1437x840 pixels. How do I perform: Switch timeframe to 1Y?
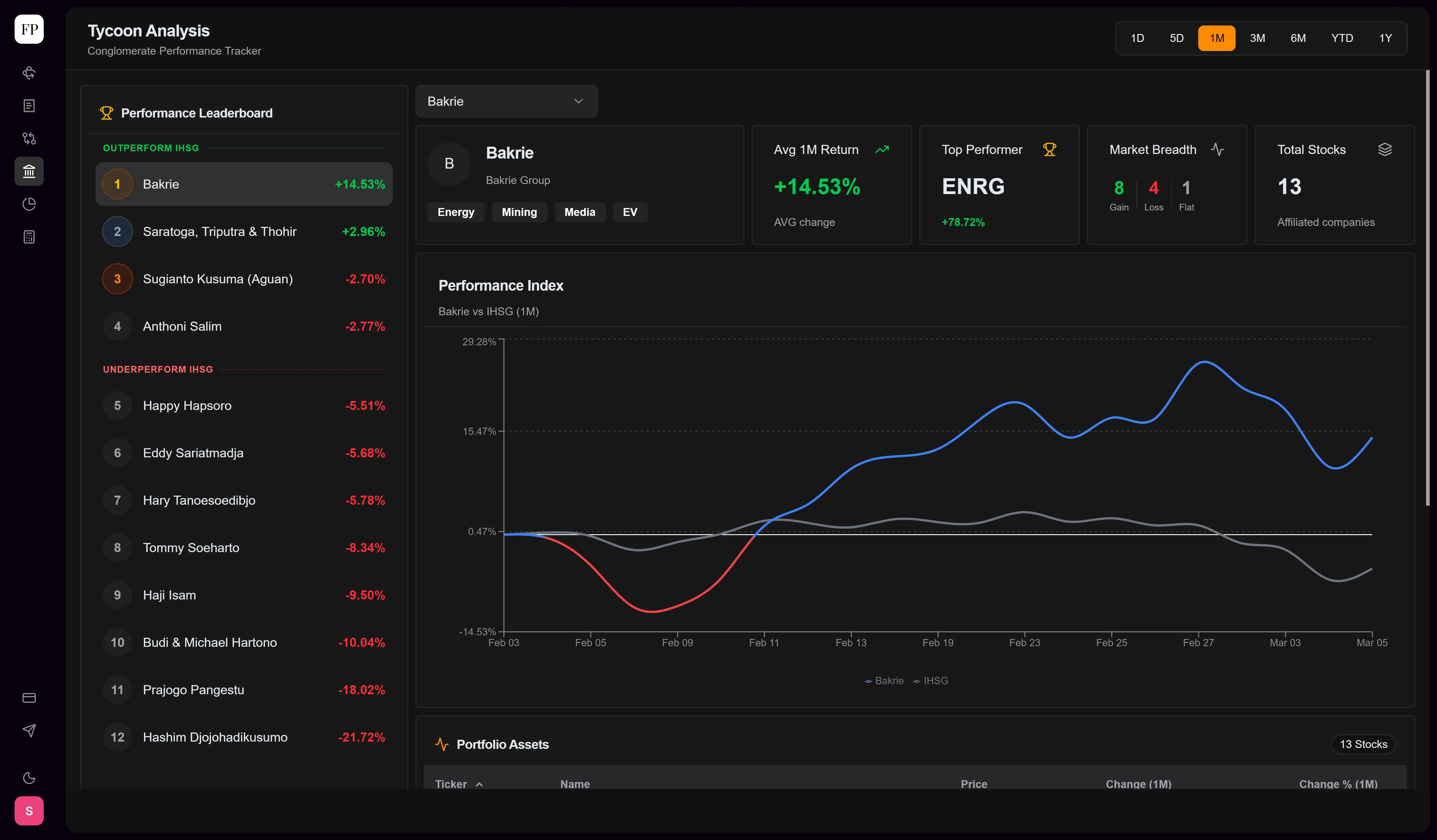pyautogui.click(x=1385, y=38)
